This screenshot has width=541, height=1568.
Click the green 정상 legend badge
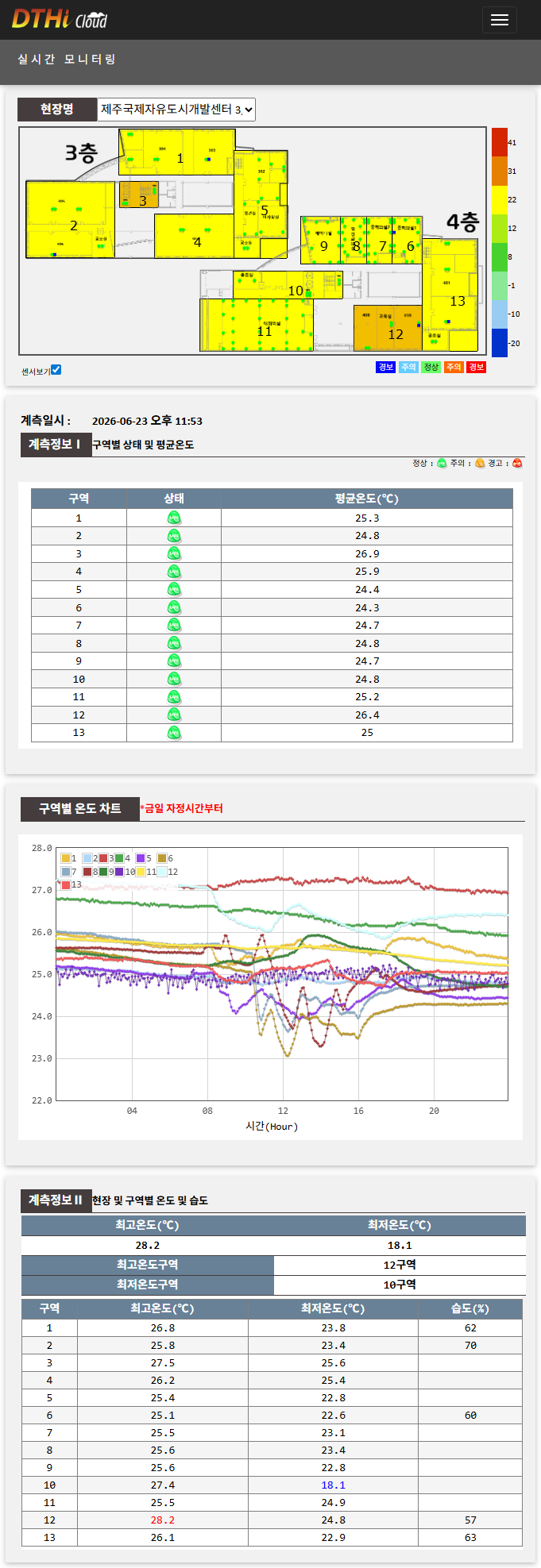tap(431, 367)
